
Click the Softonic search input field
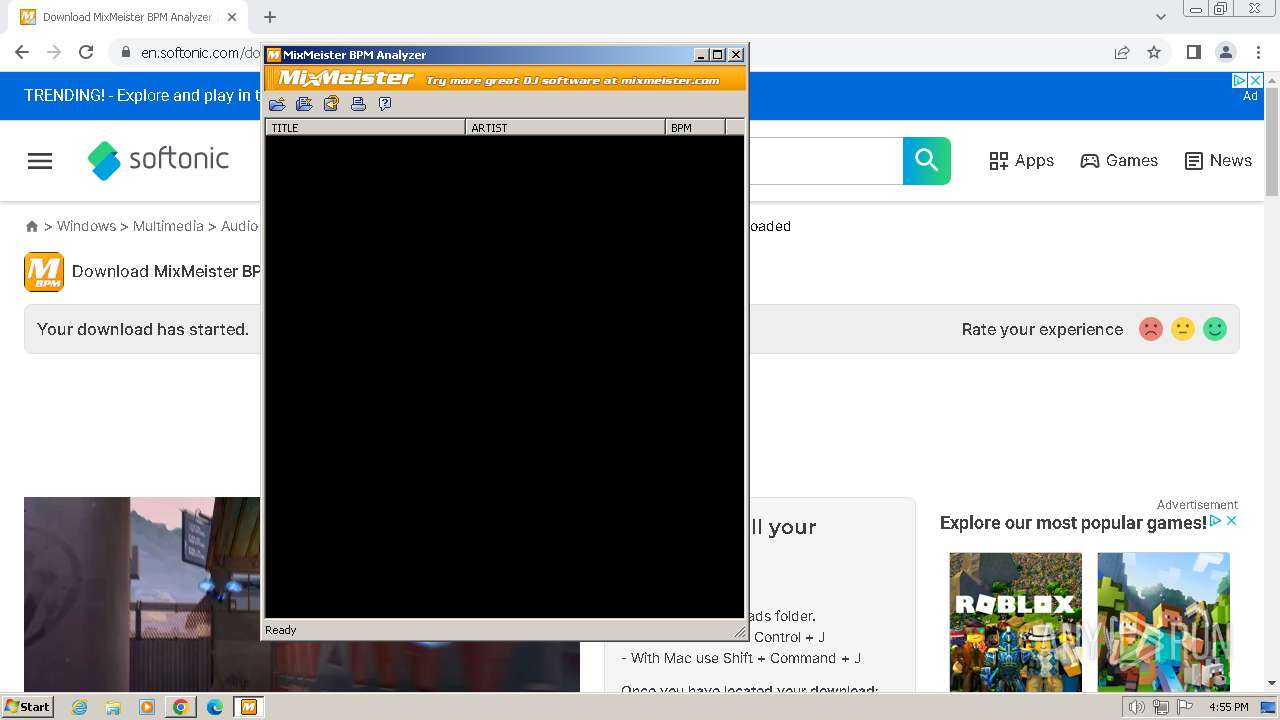tap(825, 161)
